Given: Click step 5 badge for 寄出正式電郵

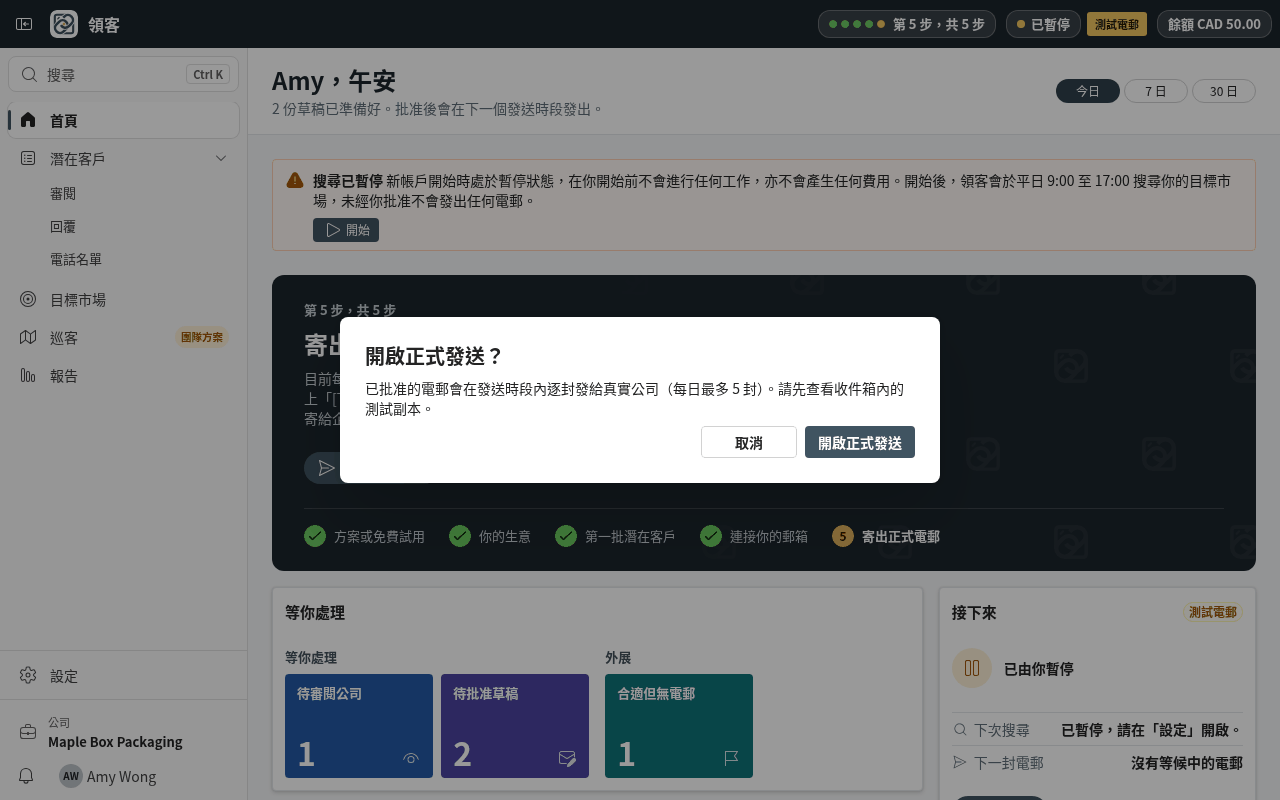Looking at the screenshot, I should [x=843, y=536].
